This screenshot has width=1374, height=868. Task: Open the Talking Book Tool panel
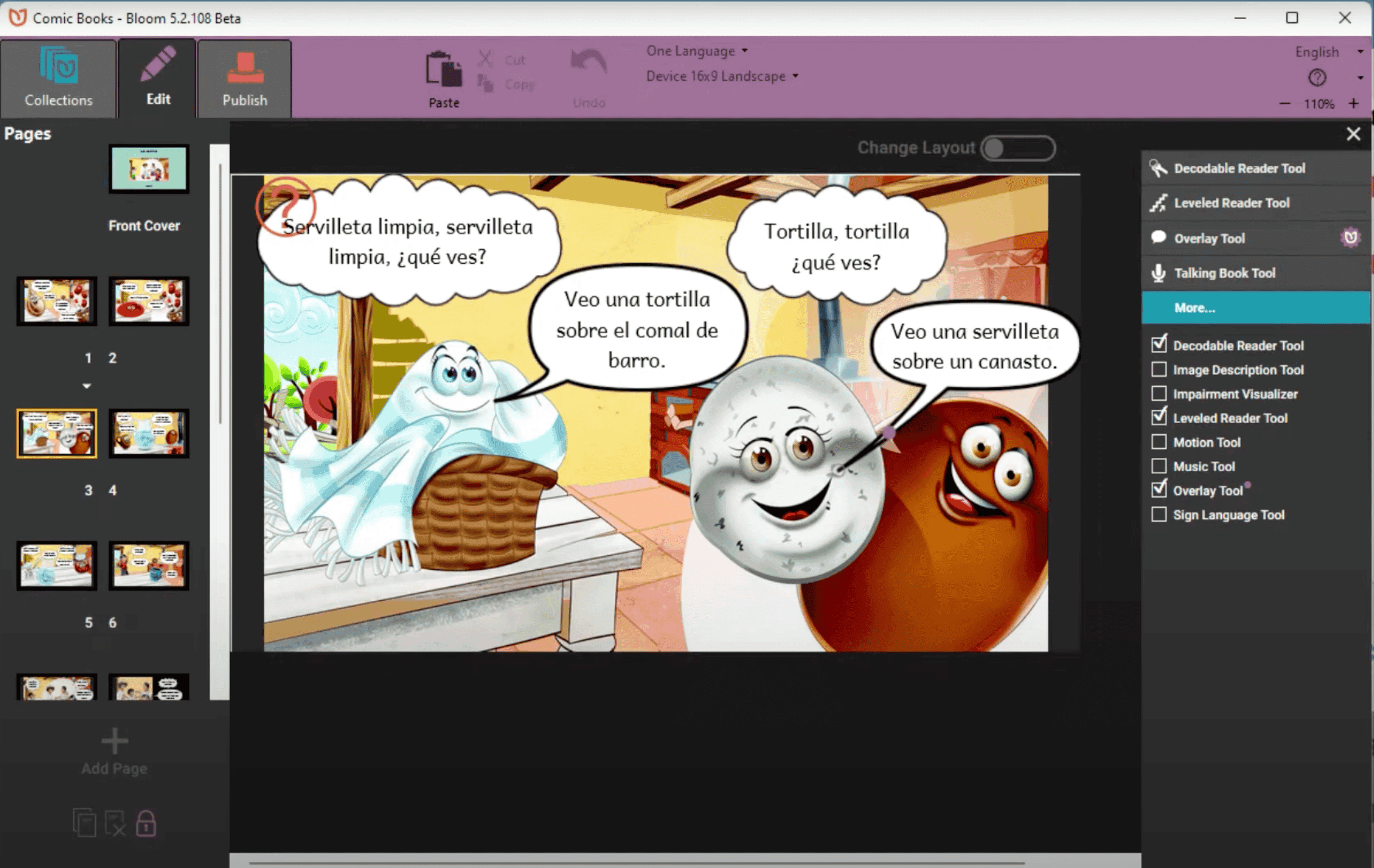(x=1255, y=273)
